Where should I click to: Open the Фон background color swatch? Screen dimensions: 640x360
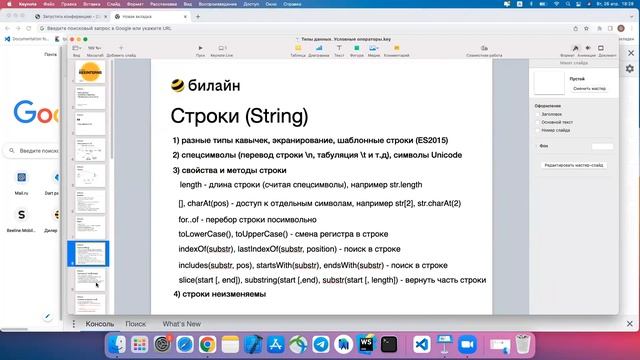coord(602,146)
